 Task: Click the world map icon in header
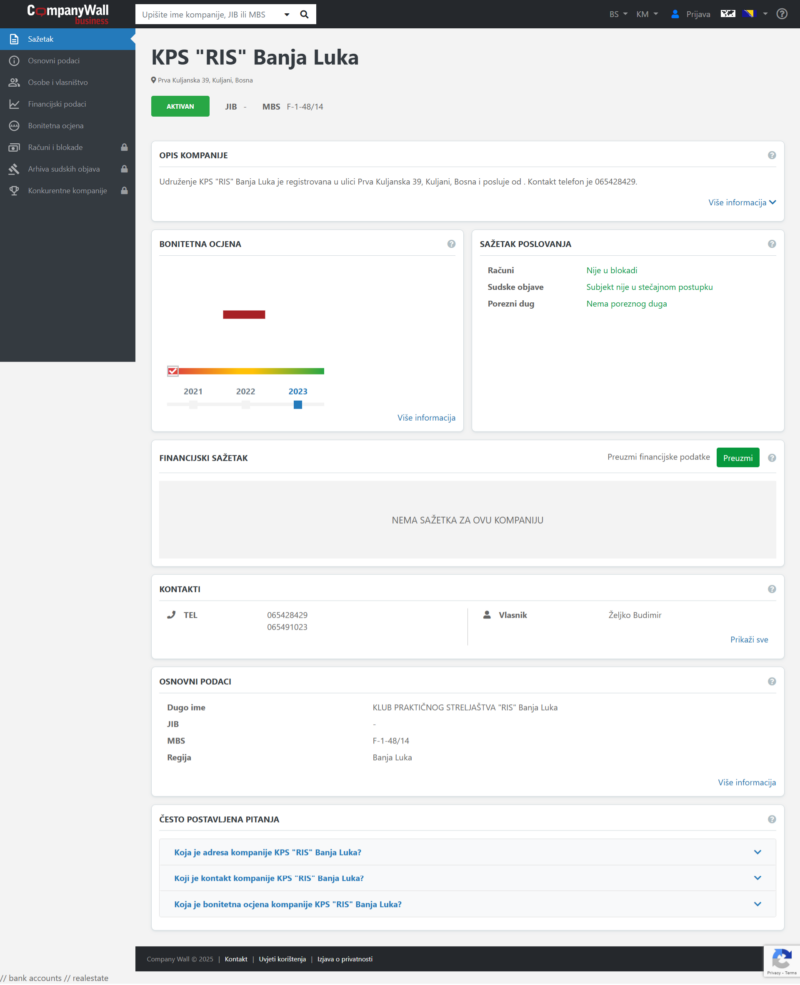click(728, 14)
